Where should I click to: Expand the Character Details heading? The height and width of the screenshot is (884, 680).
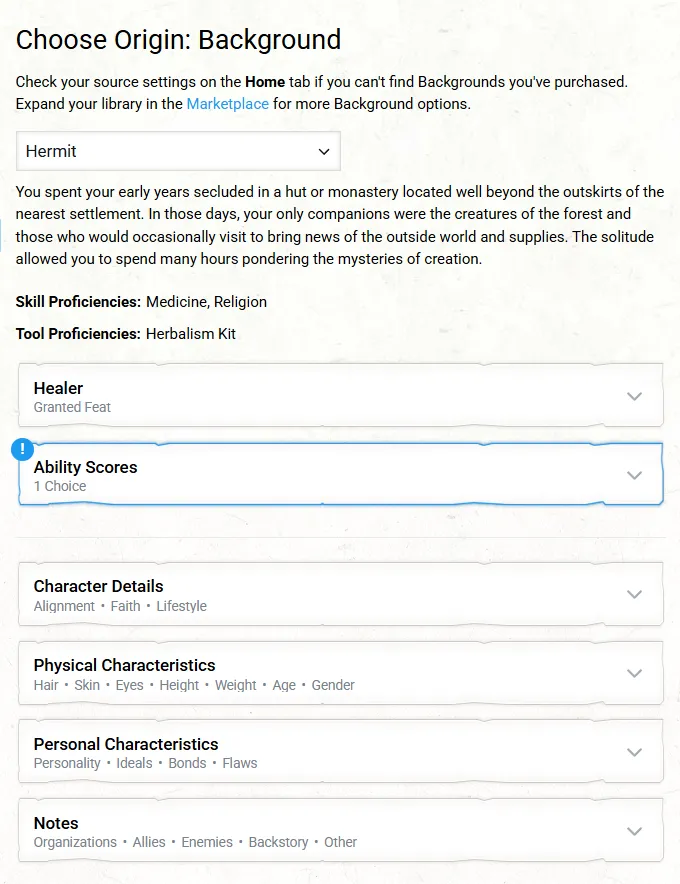coord(98,586)
